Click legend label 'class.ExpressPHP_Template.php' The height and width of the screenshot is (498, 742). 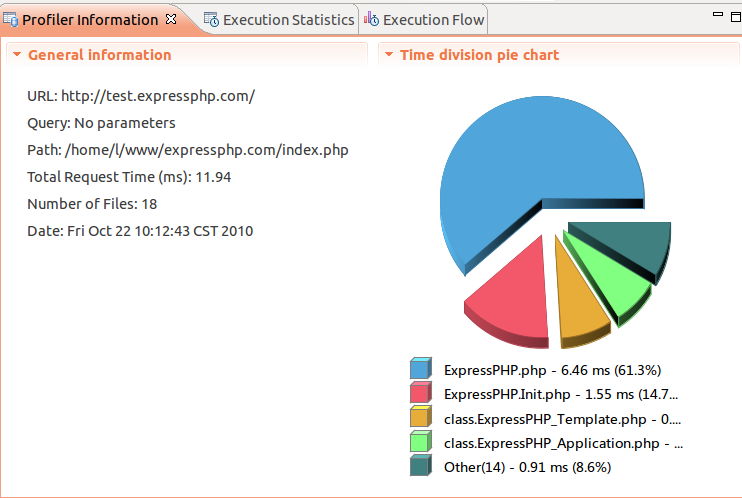pos(562,419)
